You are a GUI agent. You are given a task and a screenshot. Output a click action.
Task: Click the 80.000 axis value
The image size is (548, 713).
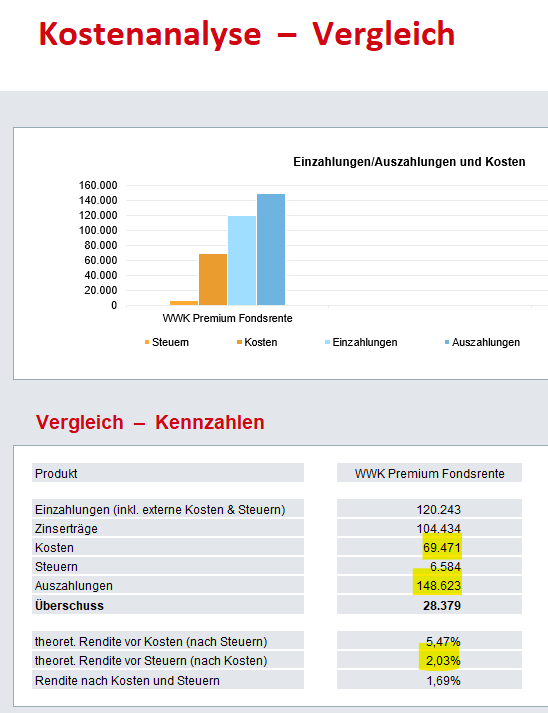point(101,246)
